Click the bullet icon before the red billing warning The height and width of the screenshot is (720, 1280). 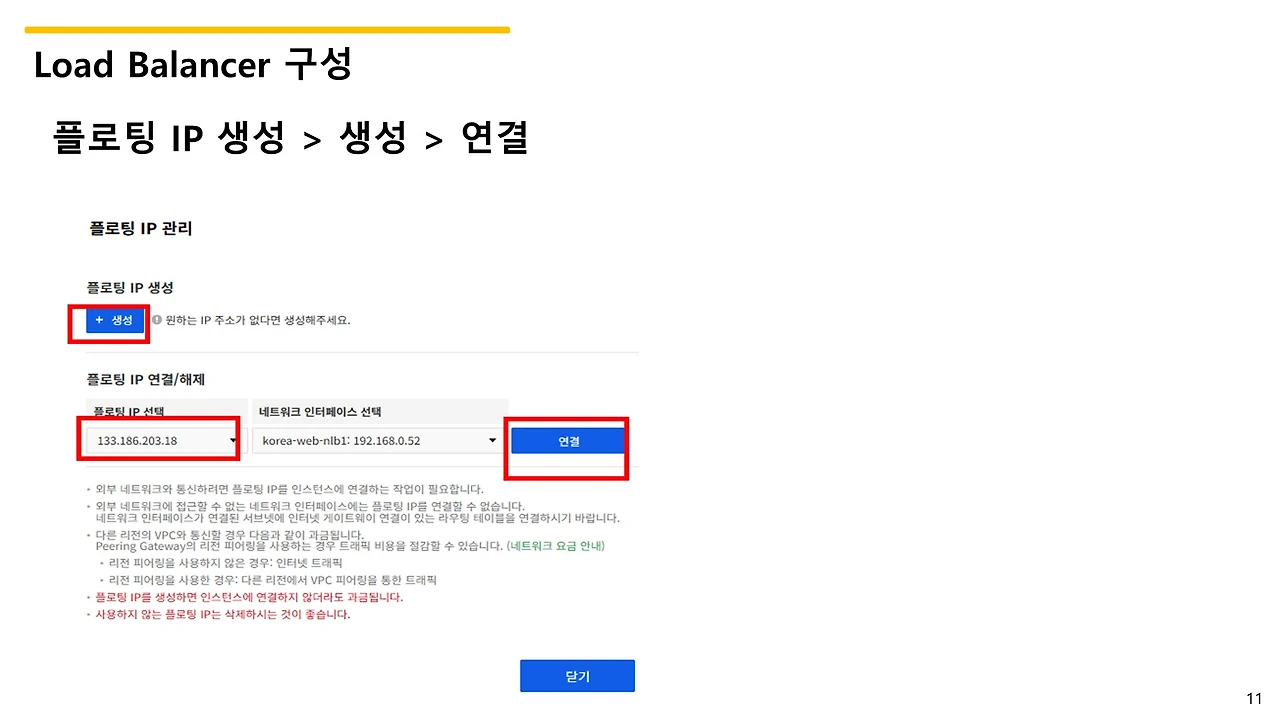click(88, 596)
